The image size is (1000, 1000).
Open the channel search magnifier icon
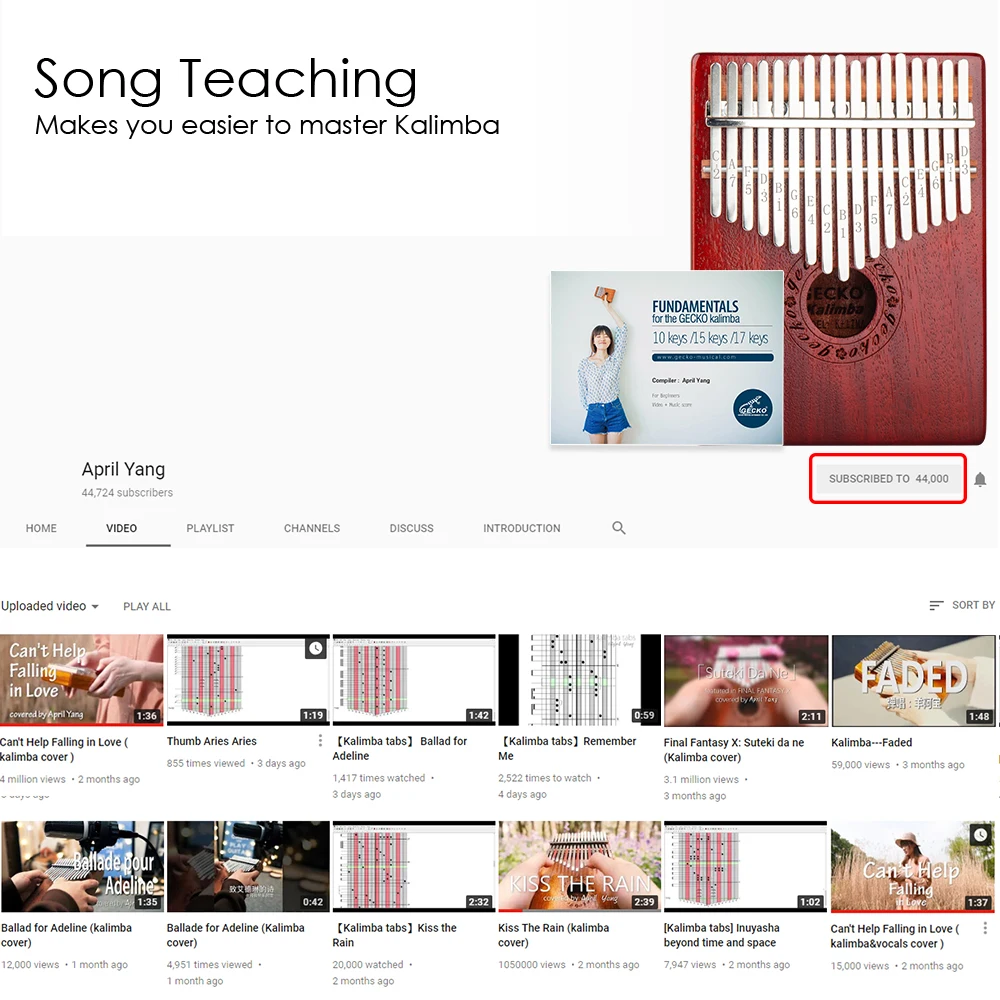tap(619, 528)
